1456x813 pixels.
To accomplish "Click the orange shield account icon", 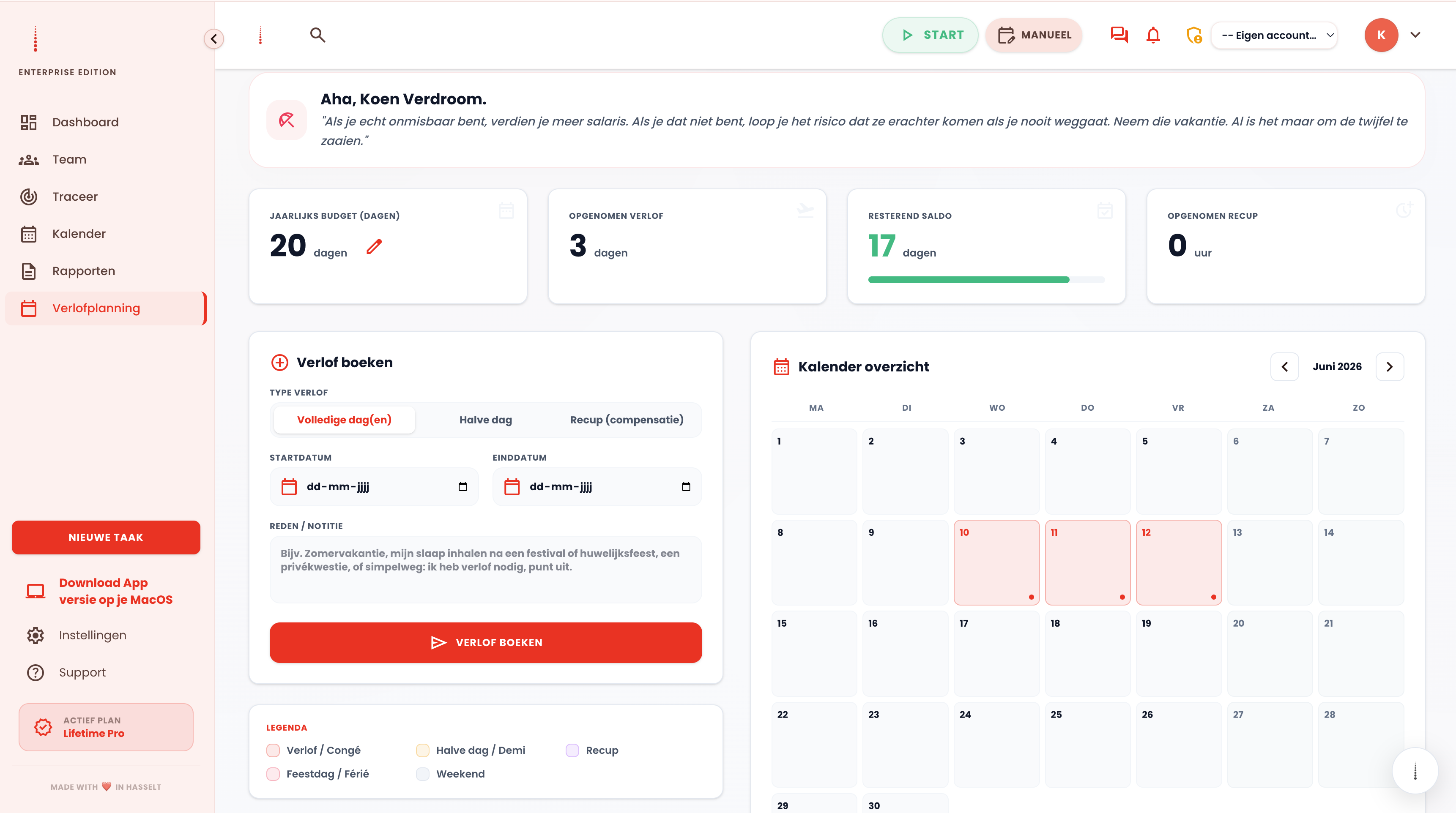I will click(x=1194, y=35).
